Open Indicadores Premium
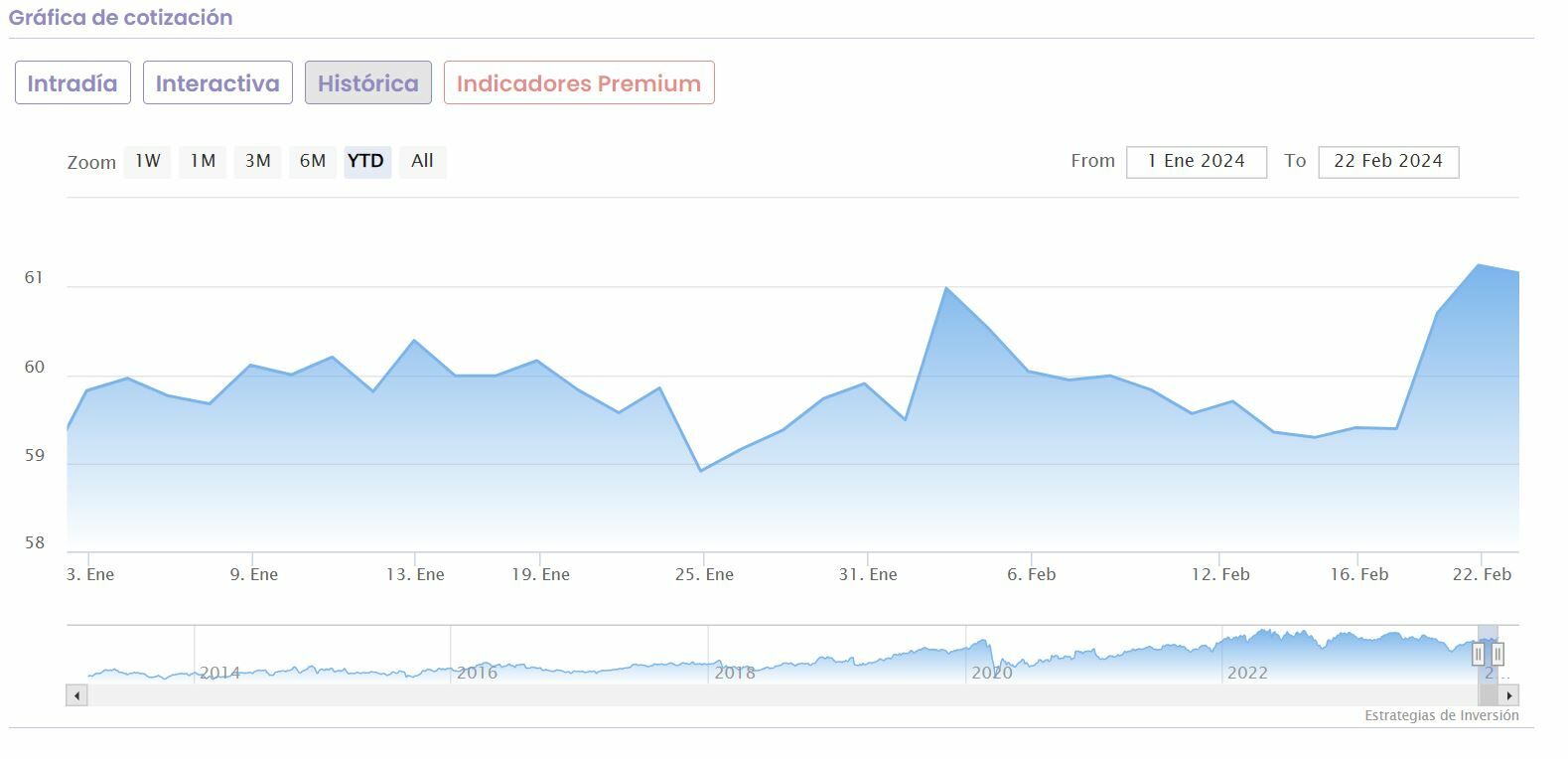This screenshot has width=1568, height=759. coord(579,83)
